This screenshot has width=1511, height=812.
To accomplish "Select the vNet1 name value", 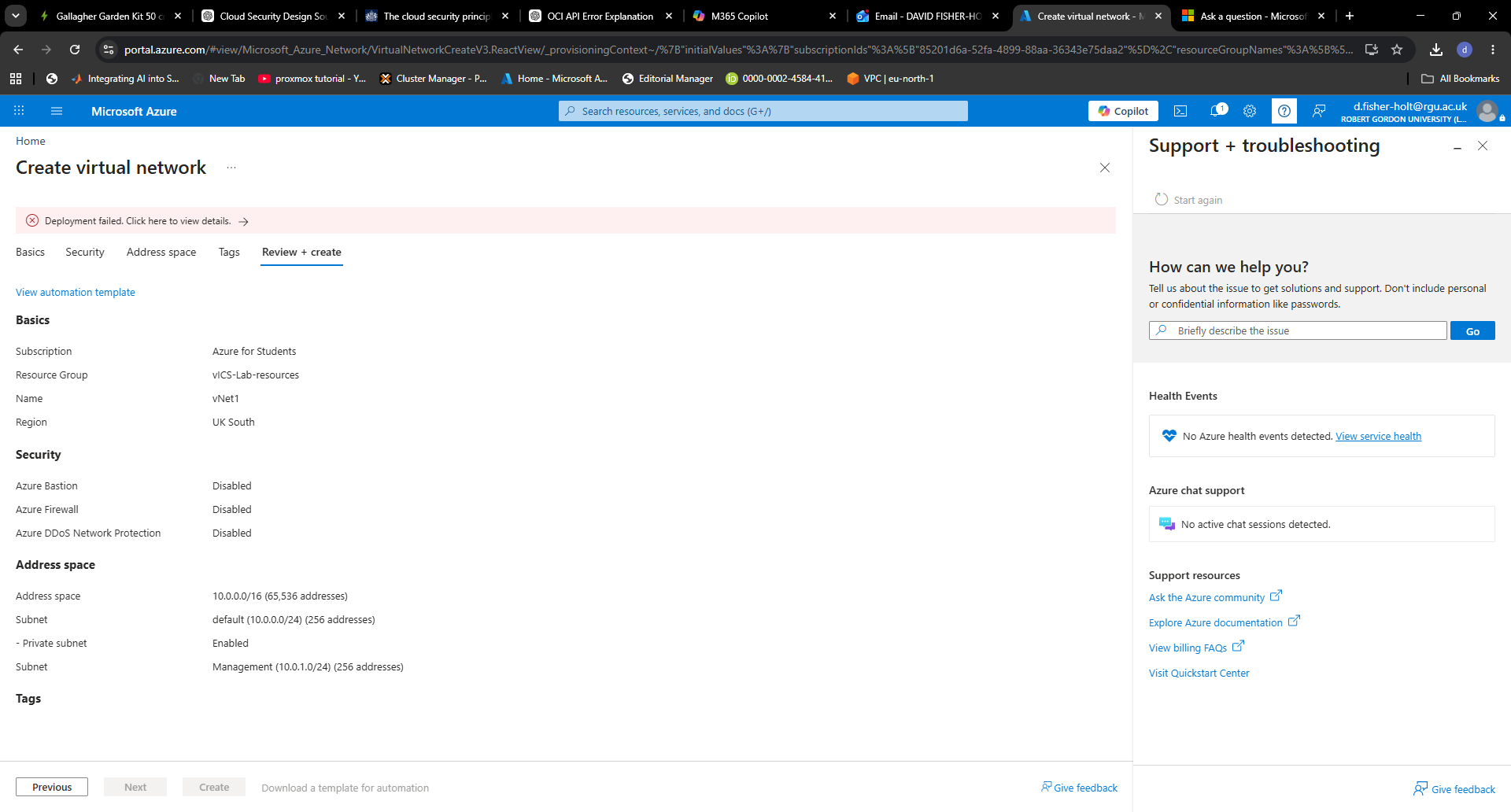I will coord(226,398).
